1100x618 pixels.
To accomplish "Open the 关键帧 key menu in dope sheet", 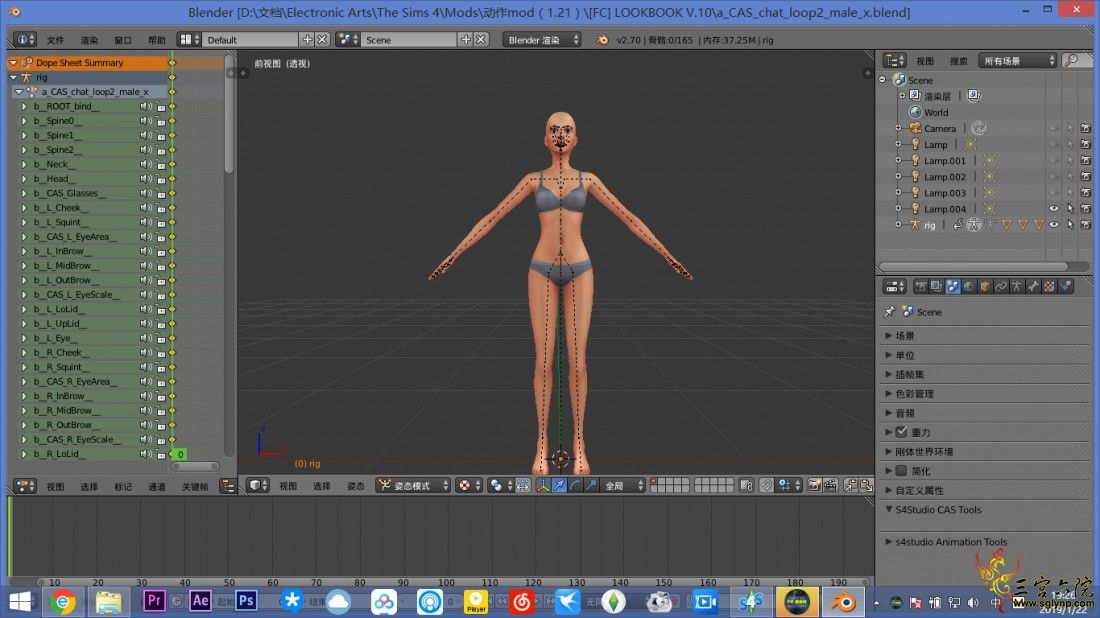I will 195,486.
